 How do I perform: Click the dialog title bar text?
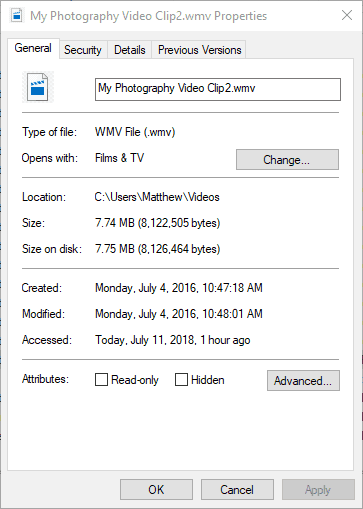pos(149,16)
